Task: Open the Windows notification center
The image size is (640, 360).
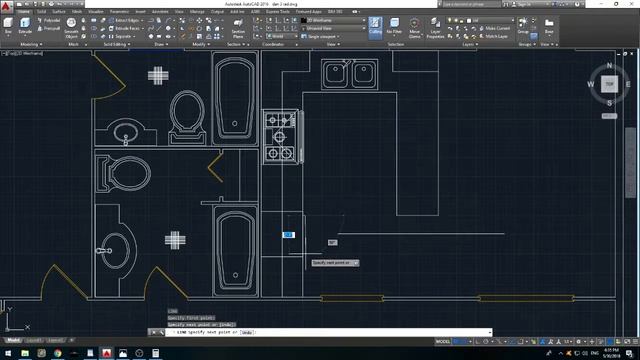Action: (x=629, y=353)
